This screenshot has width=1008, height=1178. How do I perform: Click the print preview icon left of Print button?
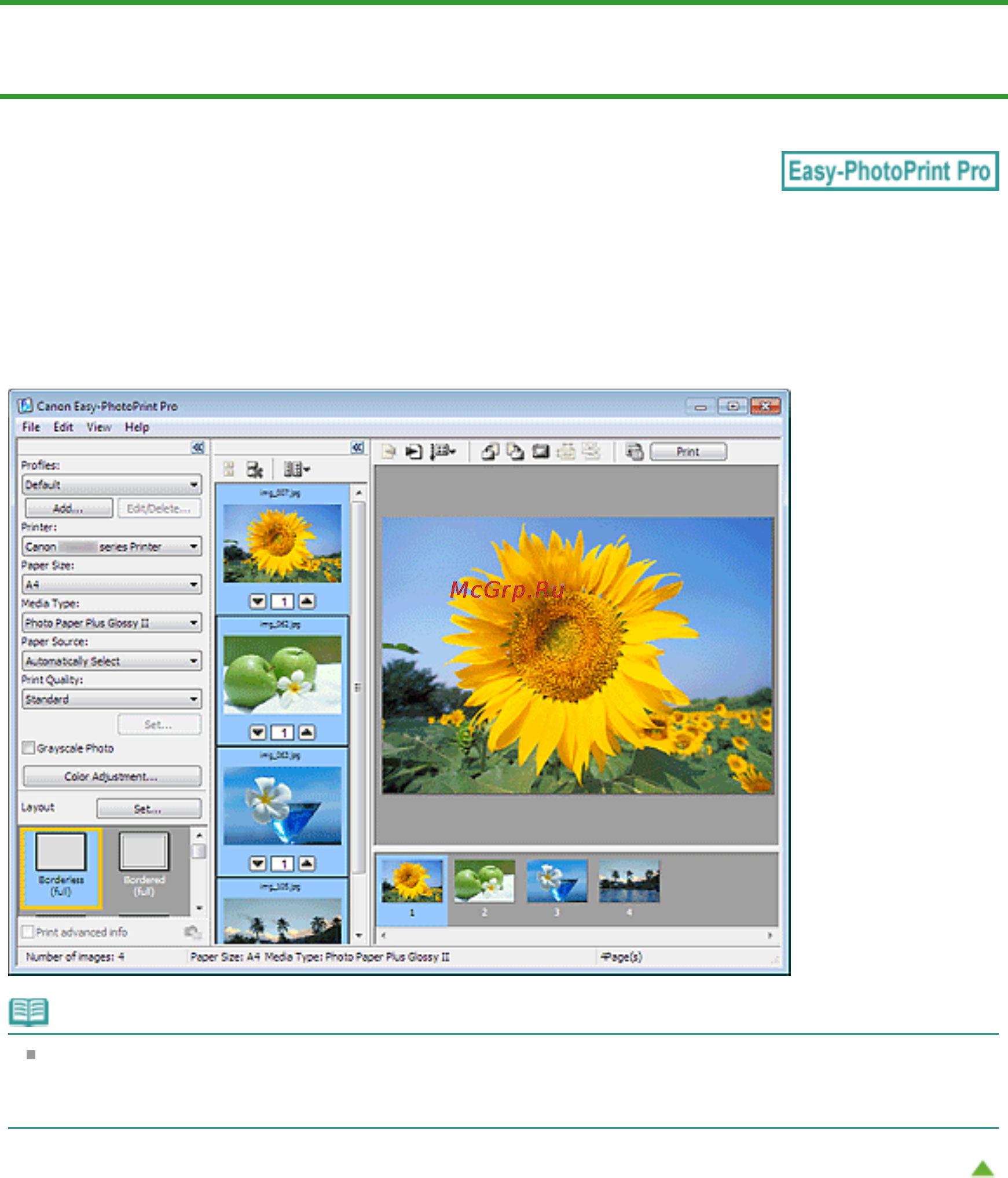point(635,452)
